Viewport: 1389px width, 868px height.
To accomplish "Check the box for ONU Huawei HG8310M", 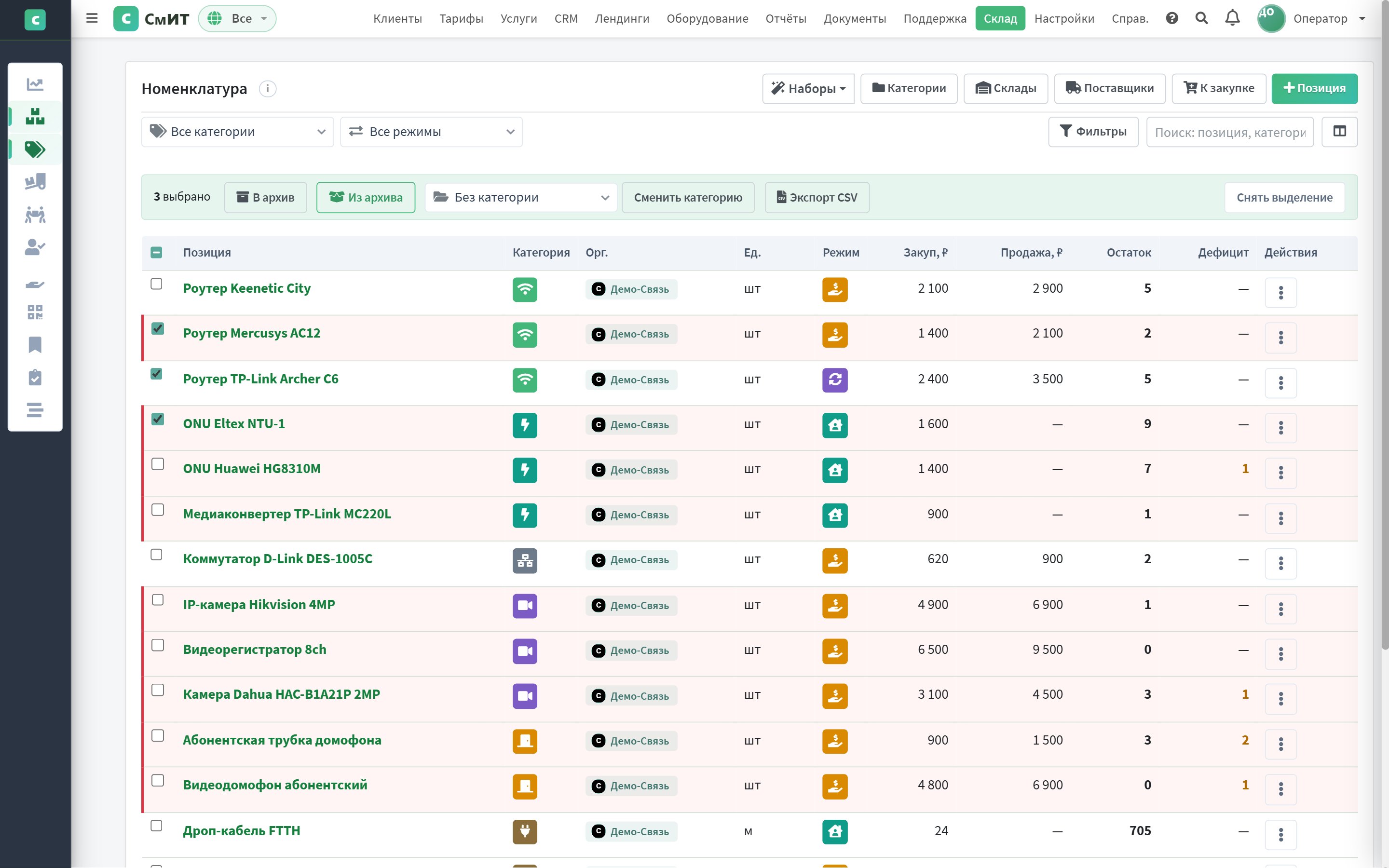I will (157, 464).
